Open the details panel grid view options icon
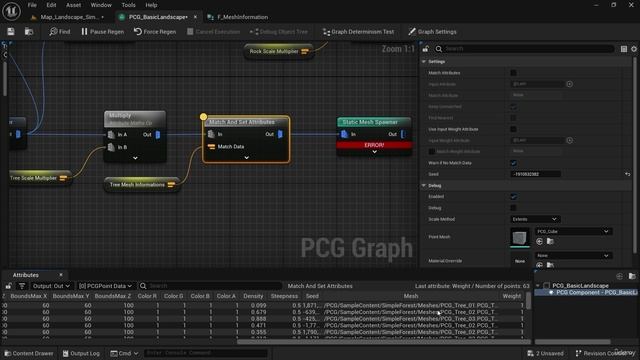This screenshot has height=360, width=640. pyautogui.click(x=624, y=49)
